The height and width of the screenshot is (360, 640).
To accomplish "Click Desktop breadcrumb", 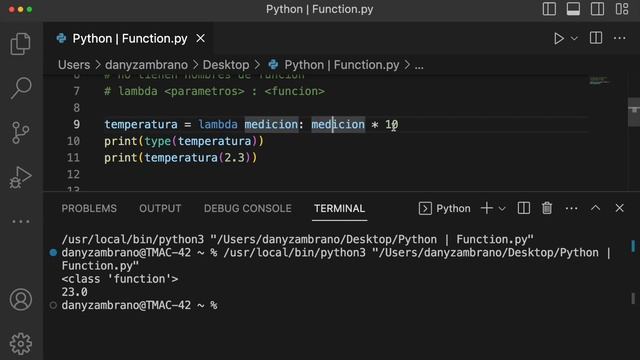I will coord(226,65).
